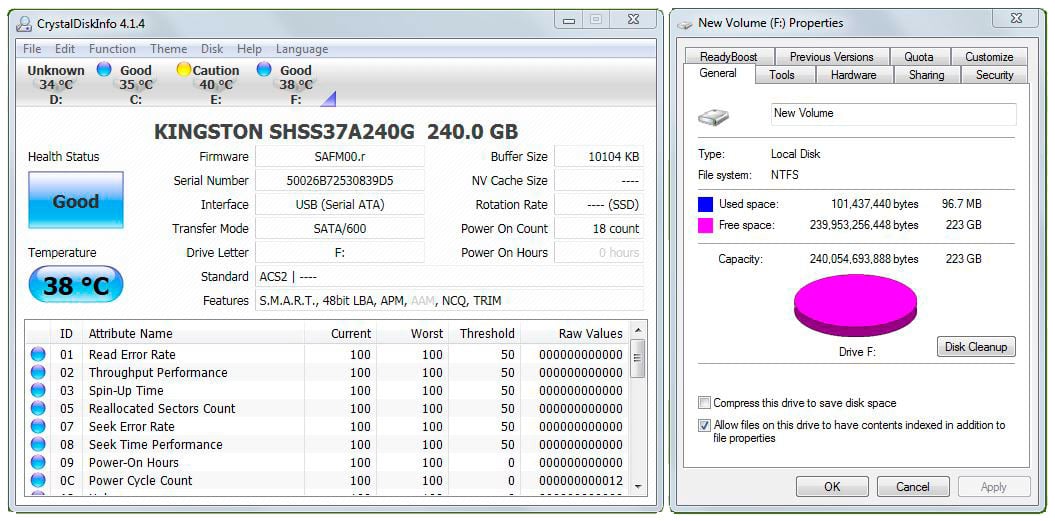Screen dimensions: 1055x521
Task: Click the blue Used space color swatch
Action: 705,203
